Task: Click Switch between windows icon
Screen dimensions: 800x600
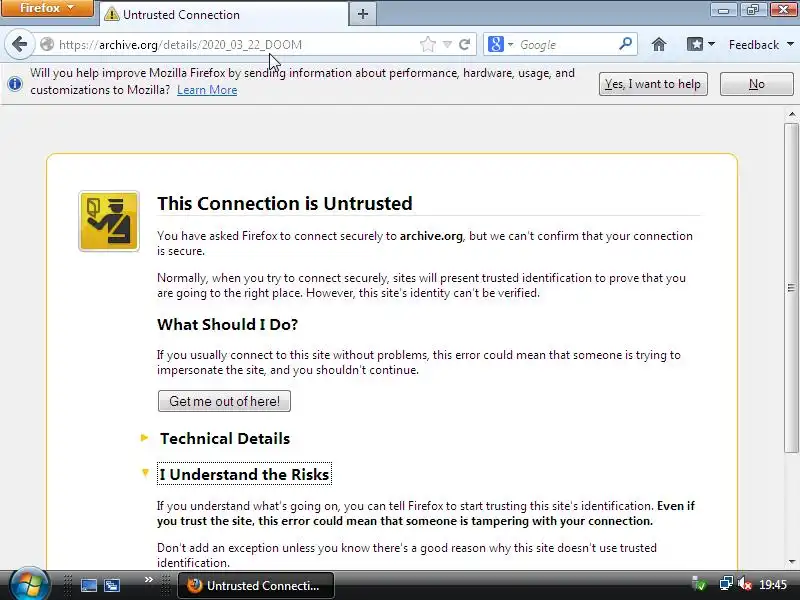Action: [x=112, y=585]
